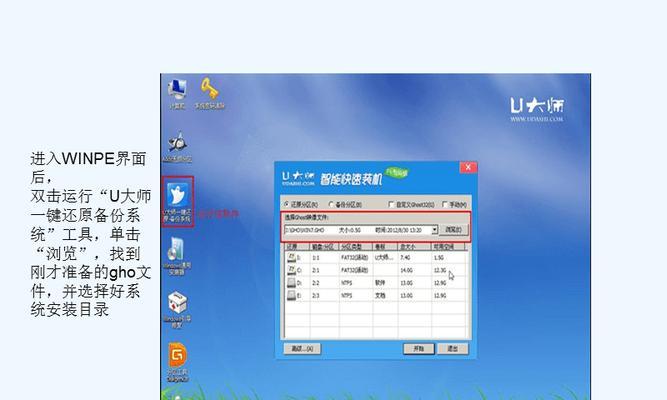Click FAT32 type in the 1:1 row
This screenshot has width=667, height=400.
(x=355, y=258)
